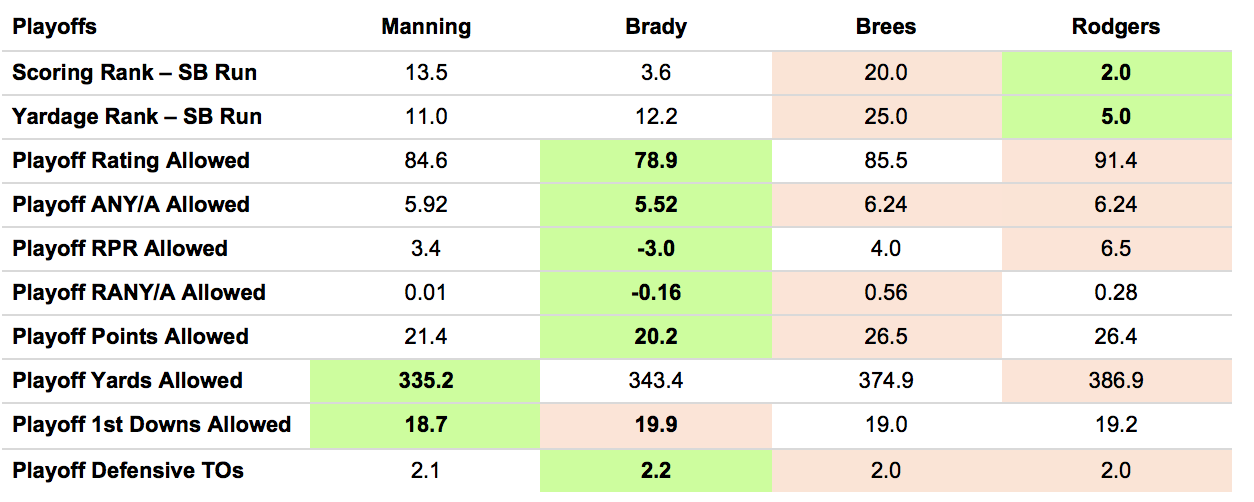Select the Brees column header
The height and width of the screenshot is (502, 1254).
[x=886, y=28]
